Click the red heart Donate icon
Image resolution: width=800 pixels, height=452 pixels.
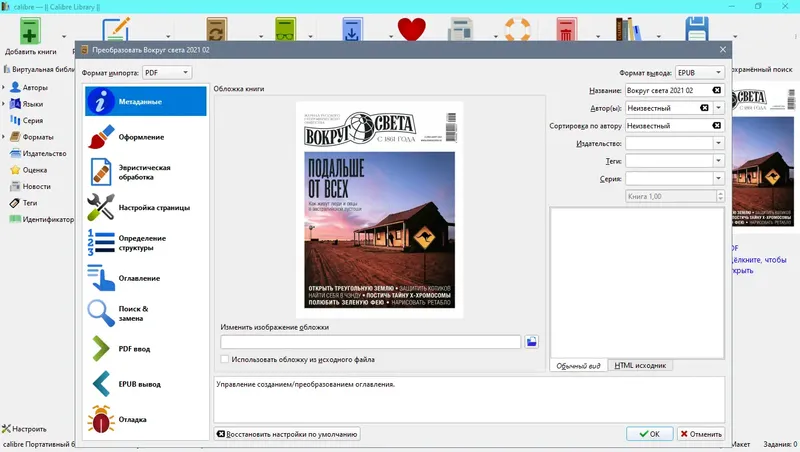pos(411,29)
